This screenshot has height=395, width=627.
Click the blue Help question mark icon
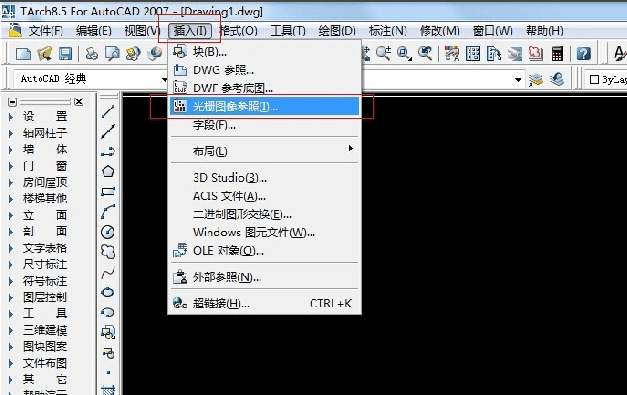point(584,54)
